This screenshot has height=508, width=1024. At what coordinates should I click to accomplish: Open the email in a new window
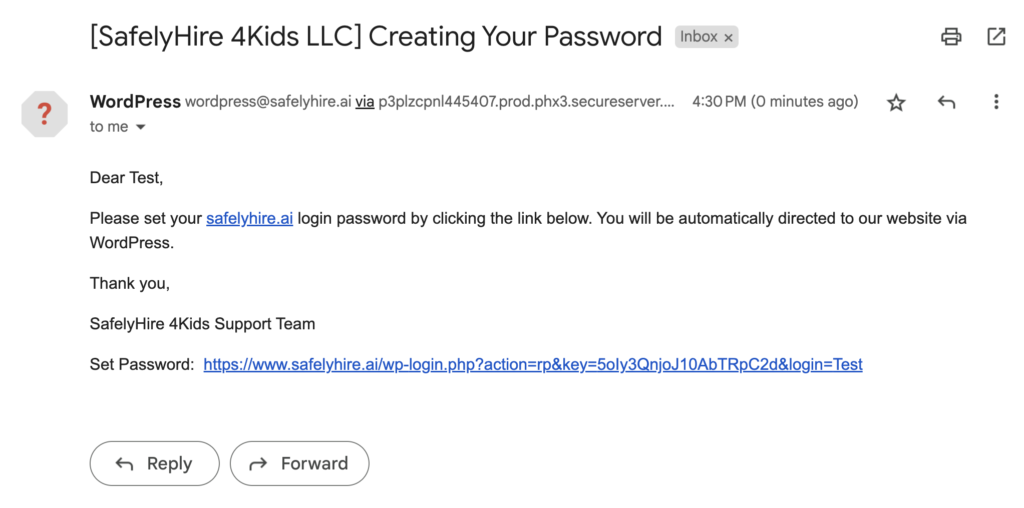(996, 37)
